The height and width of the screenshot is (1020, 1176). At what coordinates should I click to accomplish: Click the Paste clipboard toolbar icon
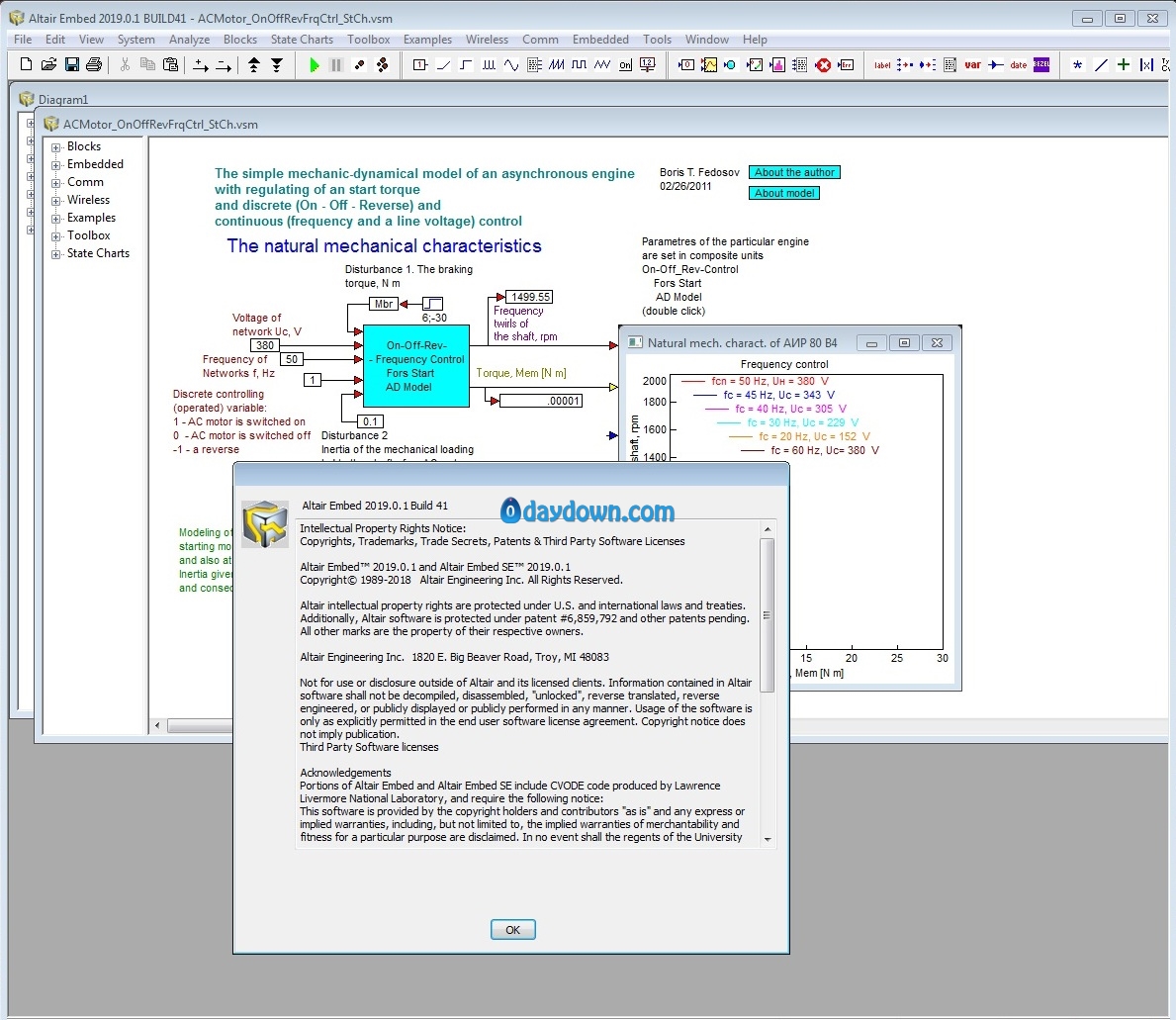171,64
